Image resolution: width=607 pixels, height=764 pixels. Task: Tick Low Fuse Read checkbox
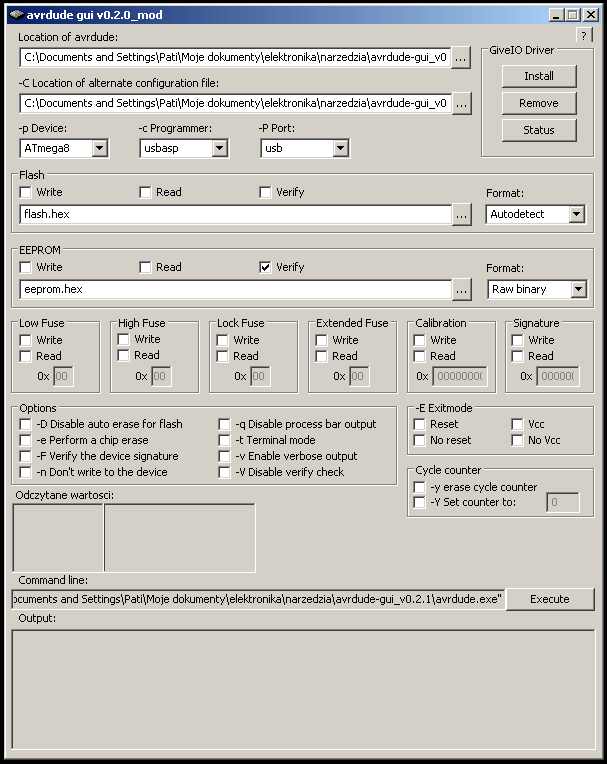[x=25, y=356]
